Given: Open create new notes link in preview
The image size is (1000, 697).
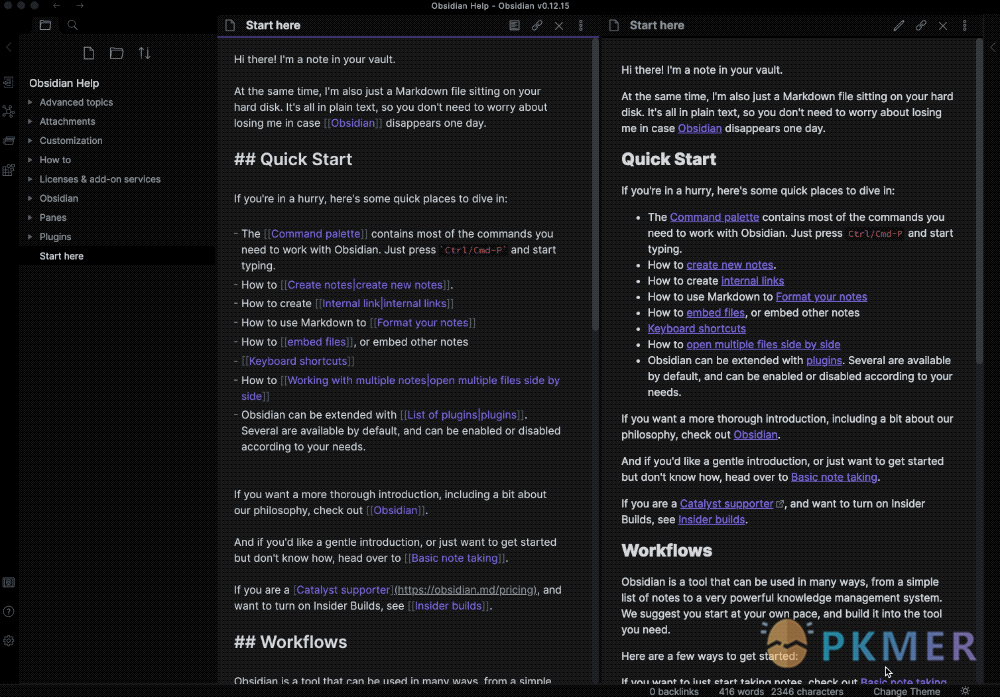Looking at the screenshot, I should pyautogui.click(x=730, y=265).
